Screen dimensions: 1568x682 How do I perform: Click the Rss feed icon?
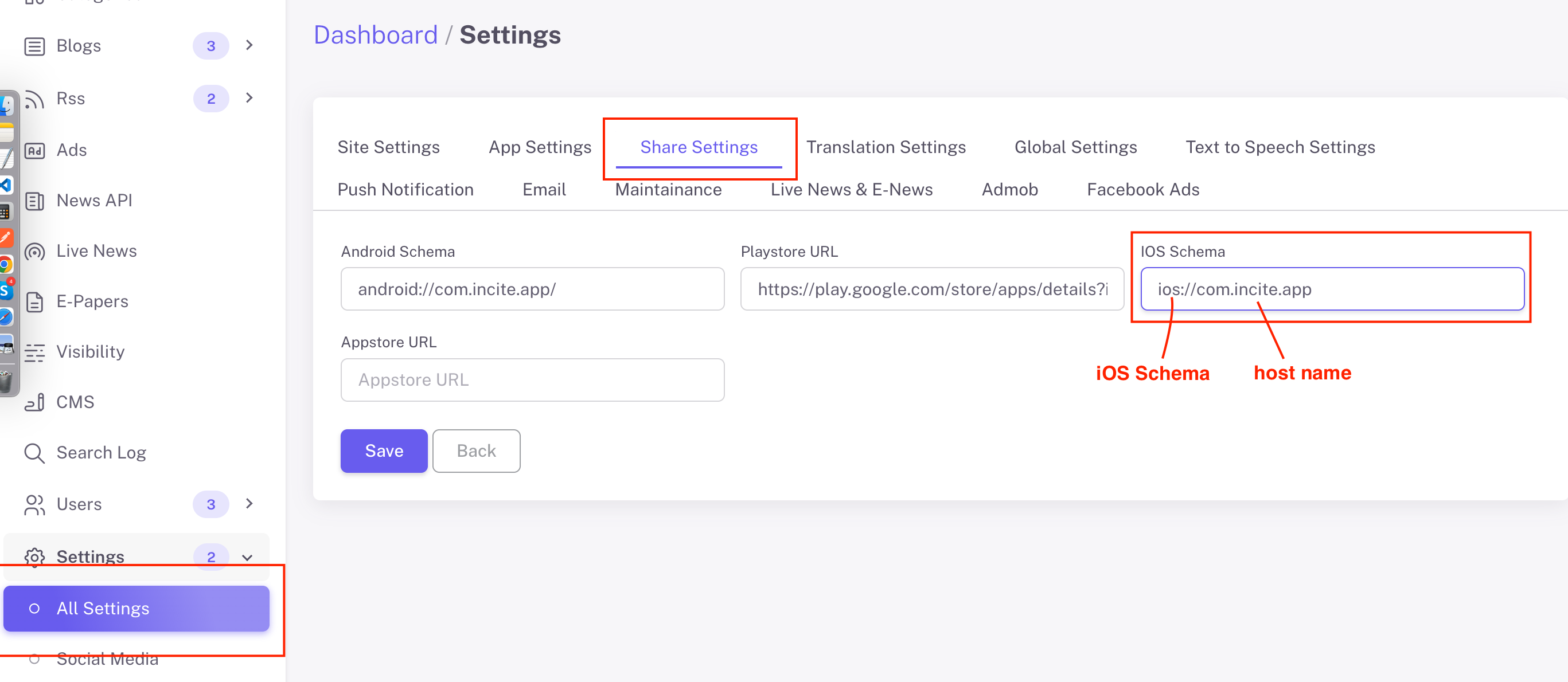(34, 99)
